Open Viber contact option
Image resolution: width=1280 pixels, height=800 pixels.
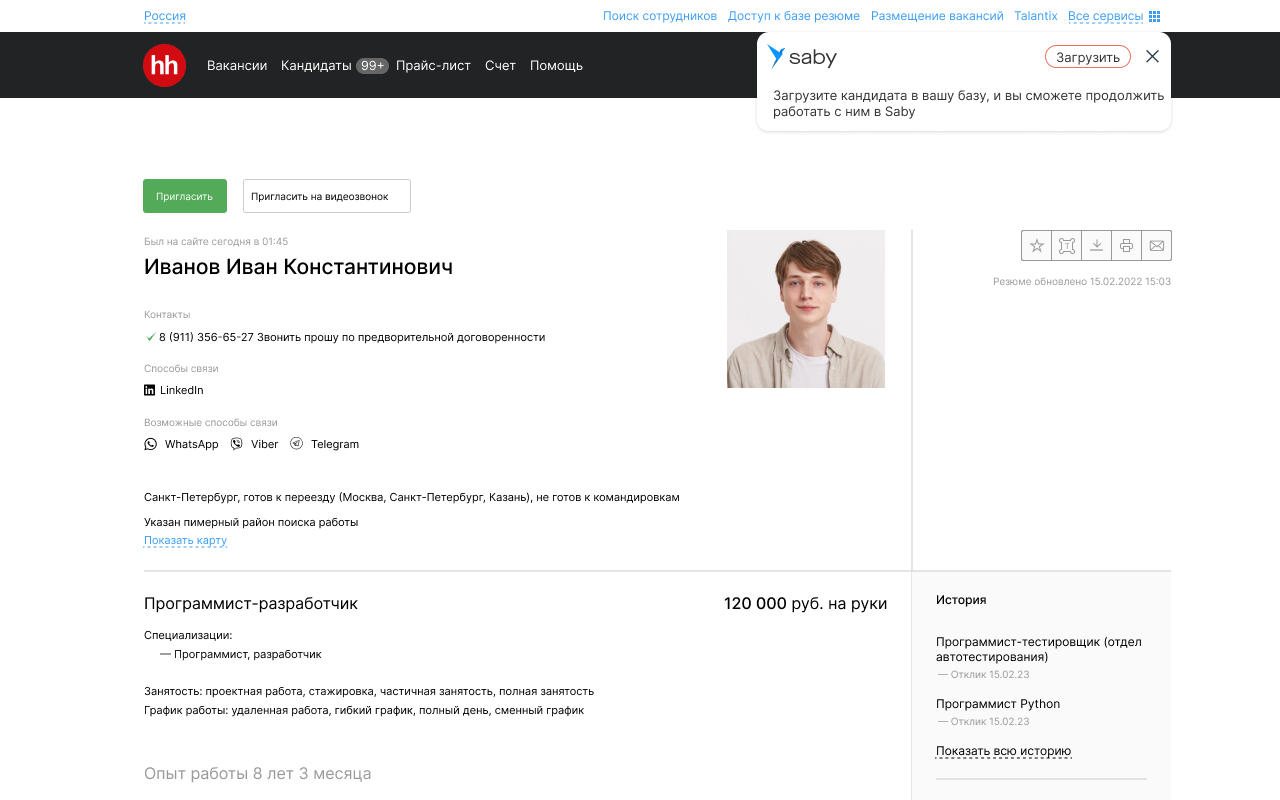click(x=254, y=444)
